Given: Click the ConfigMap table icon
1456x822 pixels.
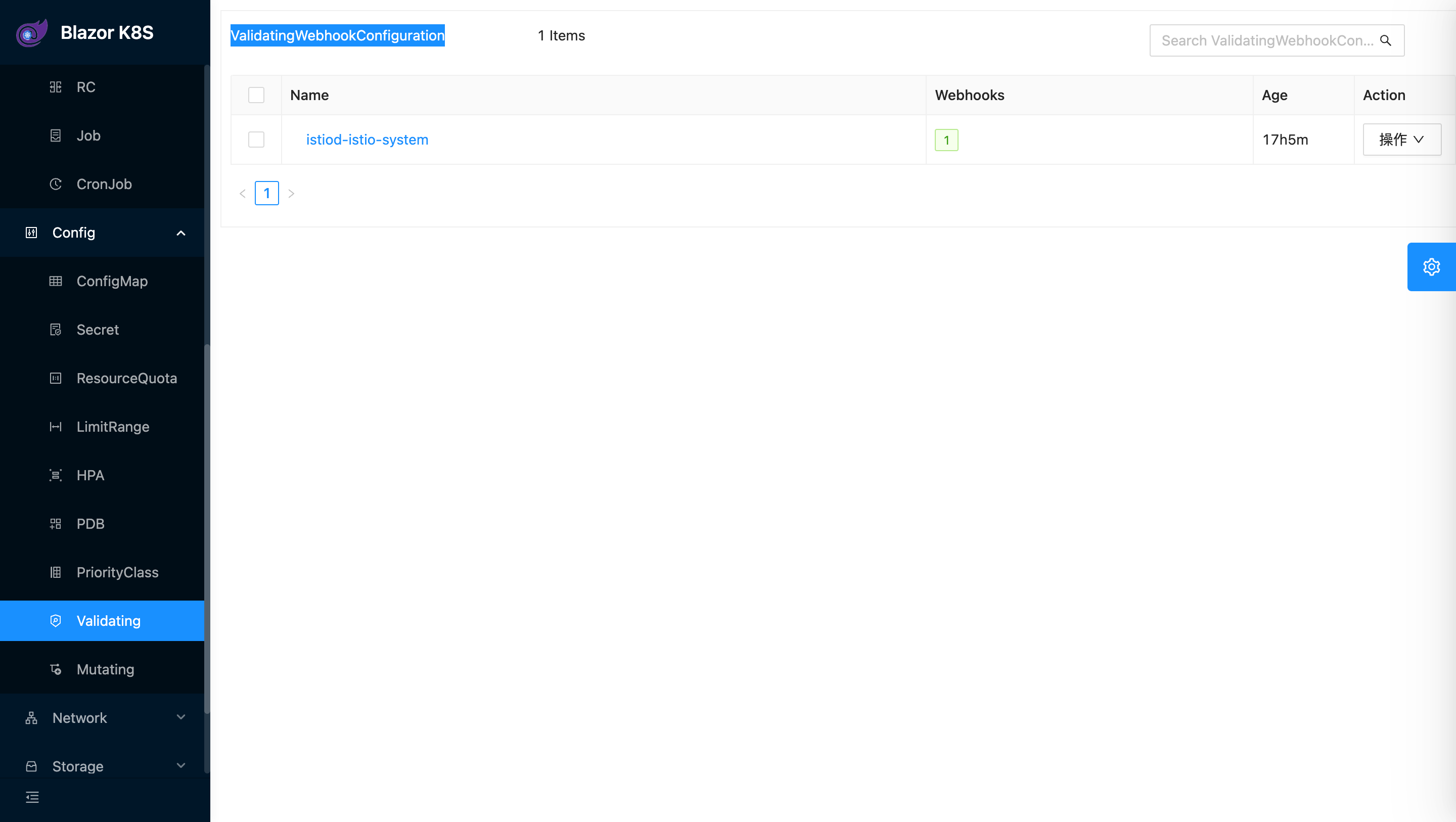Looking at the screenshot, I should pos(56,281).
